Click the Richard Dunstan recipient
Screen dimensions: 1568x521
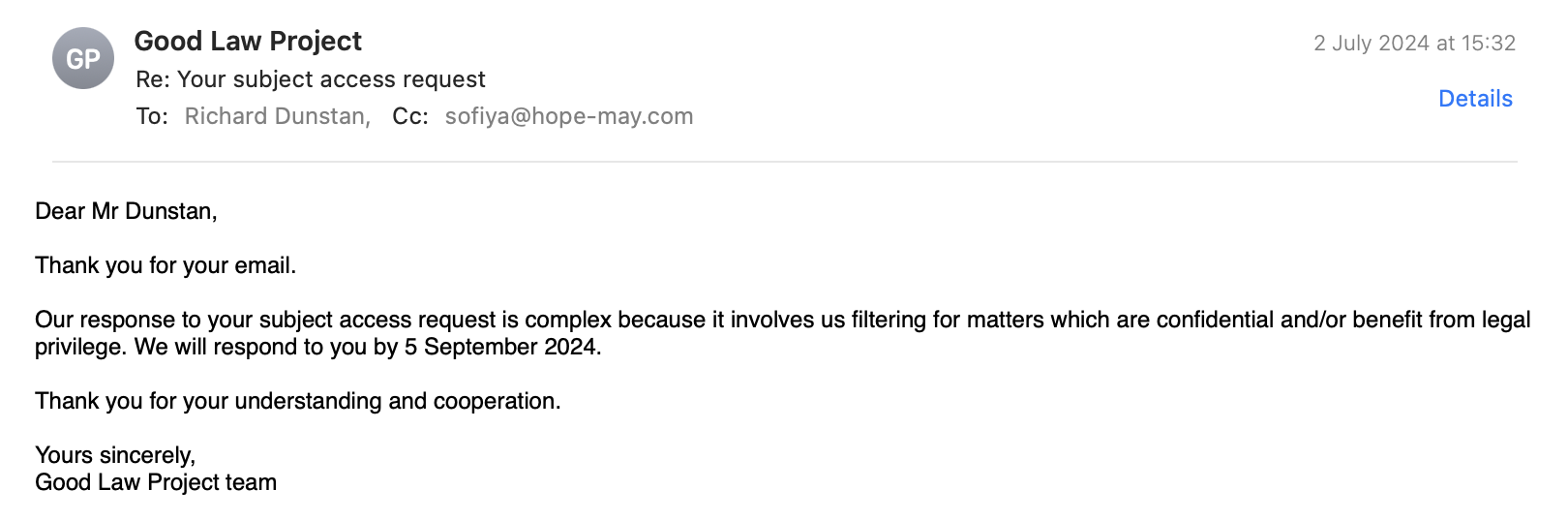[x=276, y=116]
